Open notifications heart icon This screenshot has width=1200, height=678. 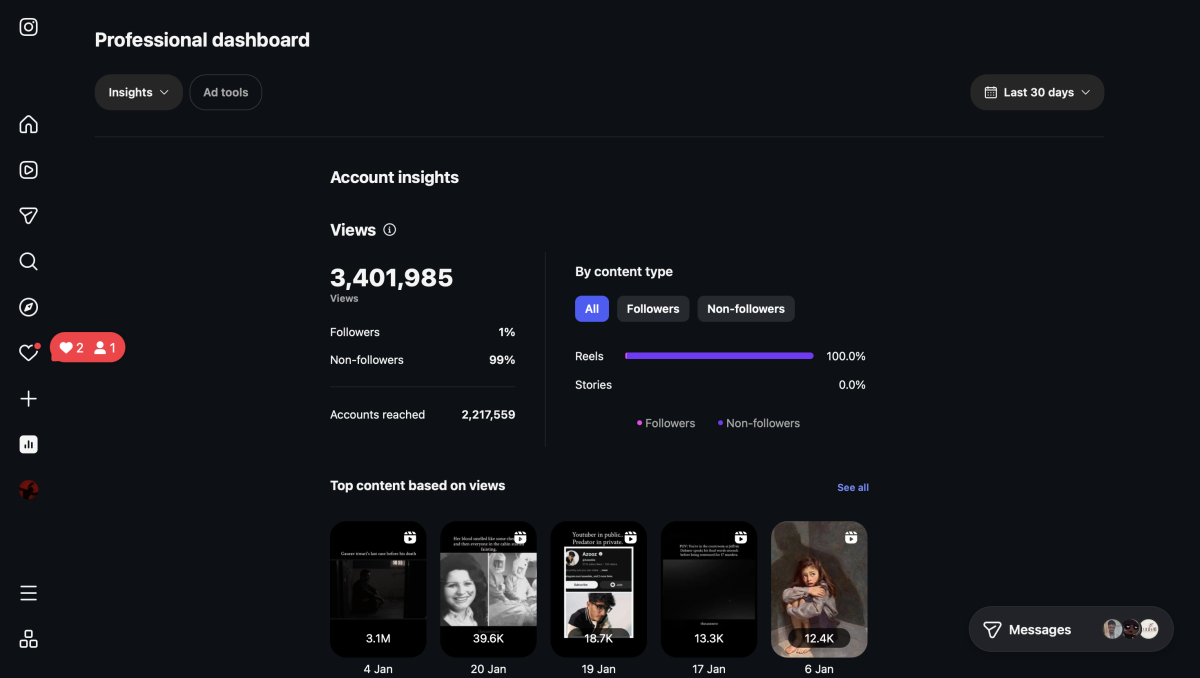[x=28, y=353]
